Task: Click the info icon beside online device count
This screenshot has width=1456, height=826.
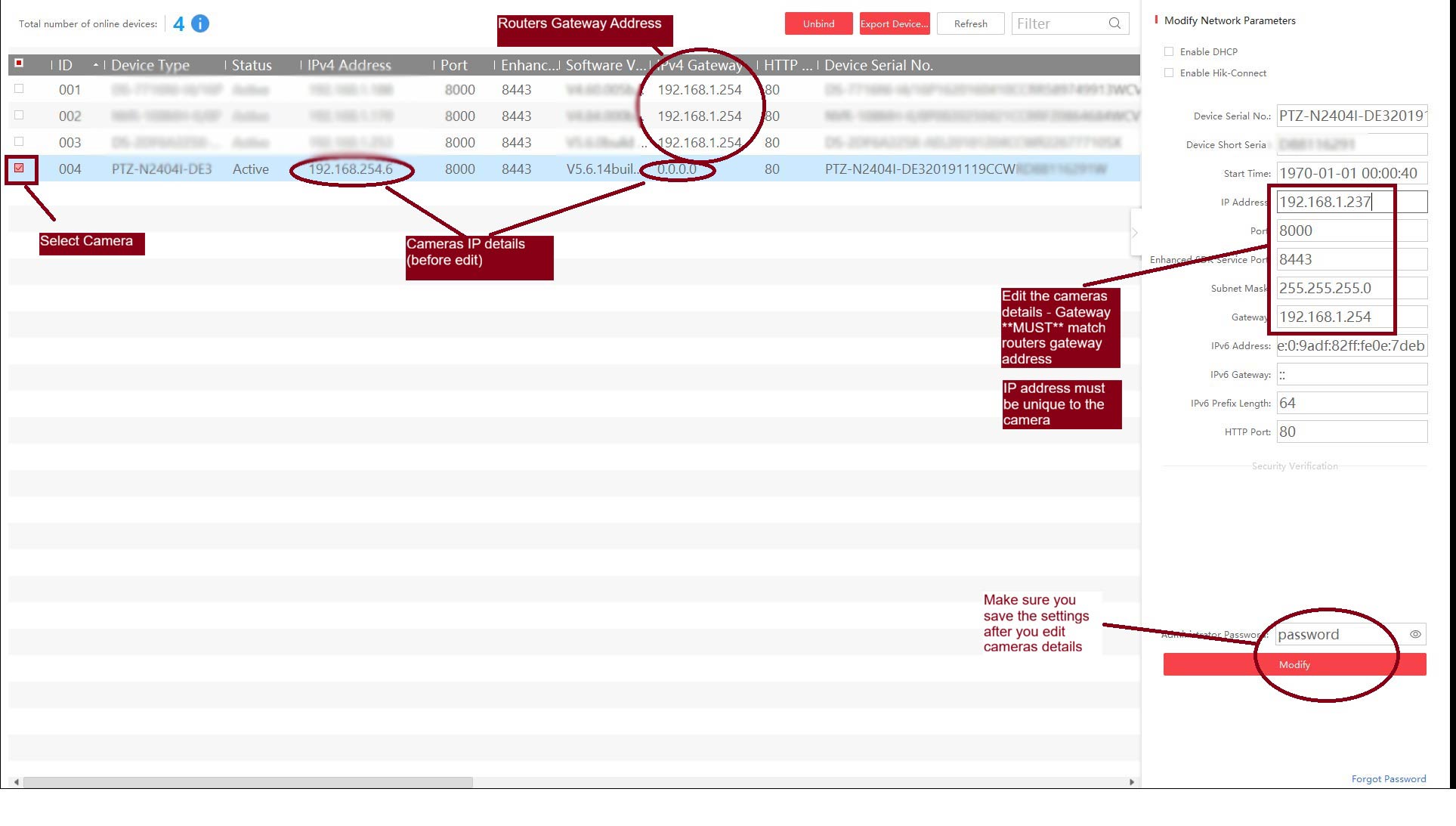Action: [x=199, y=23]
